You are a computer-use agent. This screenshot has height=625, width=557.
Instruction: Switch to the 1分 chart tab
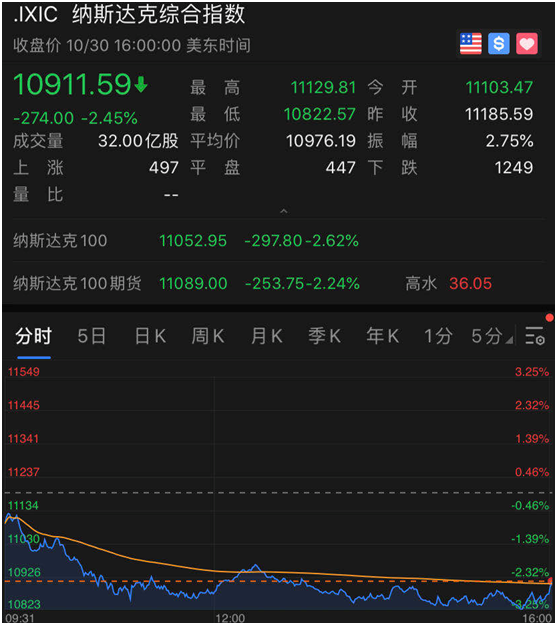(438, 336)
